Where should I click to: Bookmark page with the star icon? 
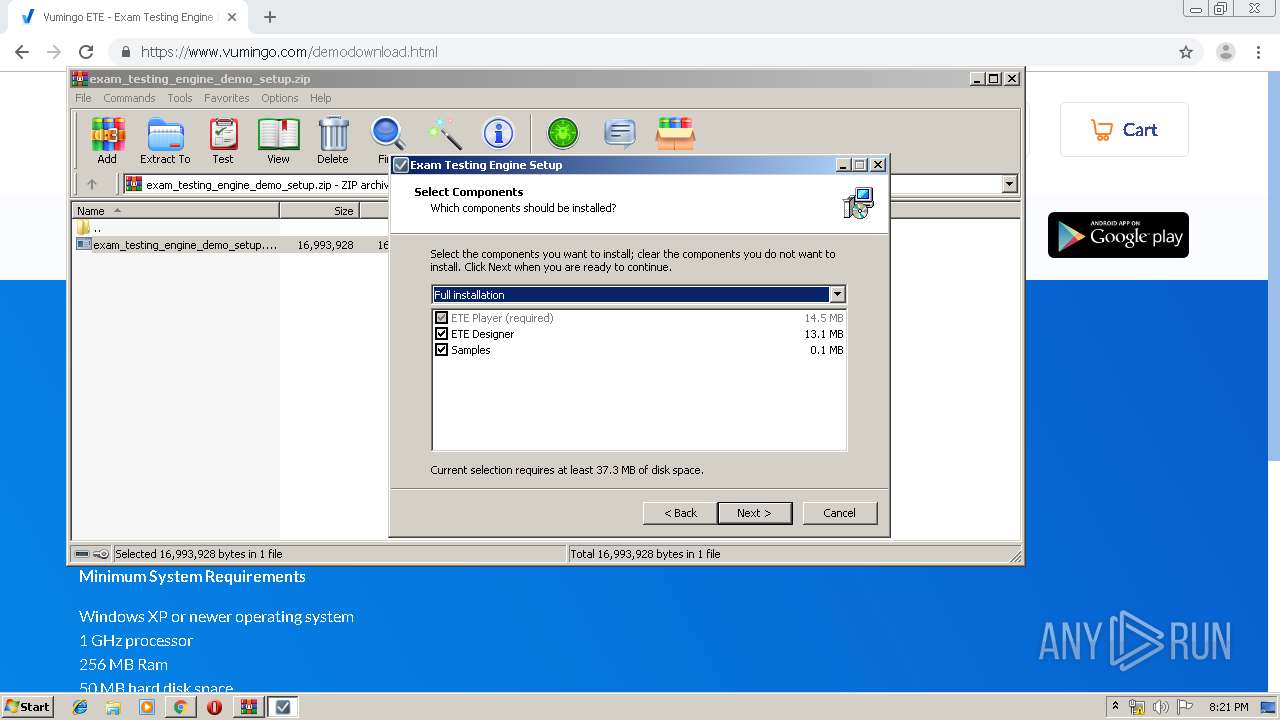click(1186, 52)
